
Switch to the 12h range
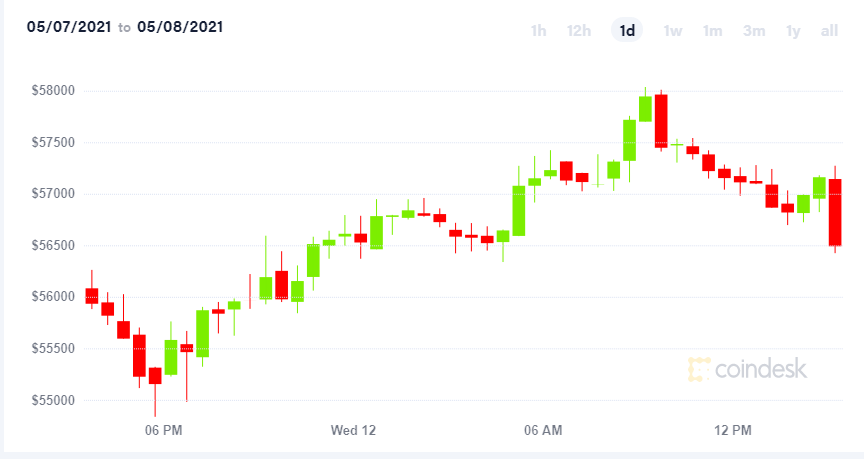[579, 31]
